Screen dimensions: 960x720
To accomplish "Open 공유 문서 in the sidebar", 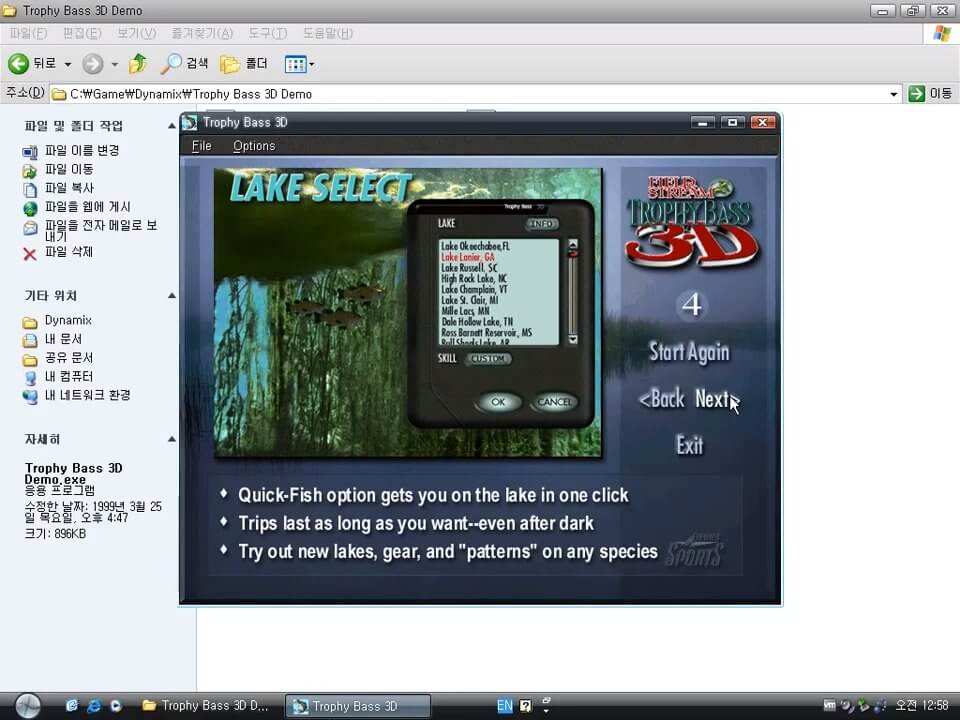I will pos(57,358).
